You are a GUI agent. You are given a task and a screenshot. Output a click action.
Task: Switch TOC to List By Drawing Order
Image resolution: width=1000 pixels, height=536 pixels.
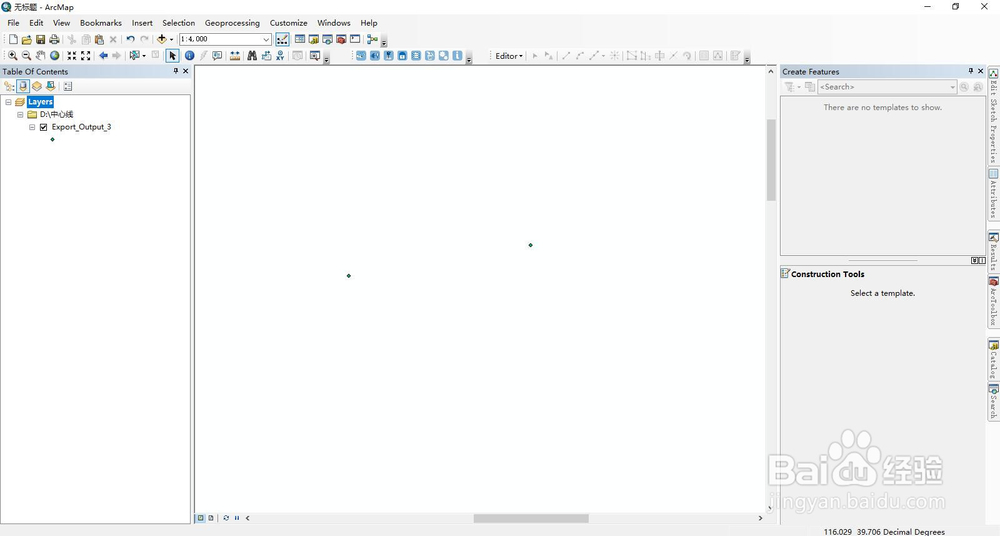9,86
